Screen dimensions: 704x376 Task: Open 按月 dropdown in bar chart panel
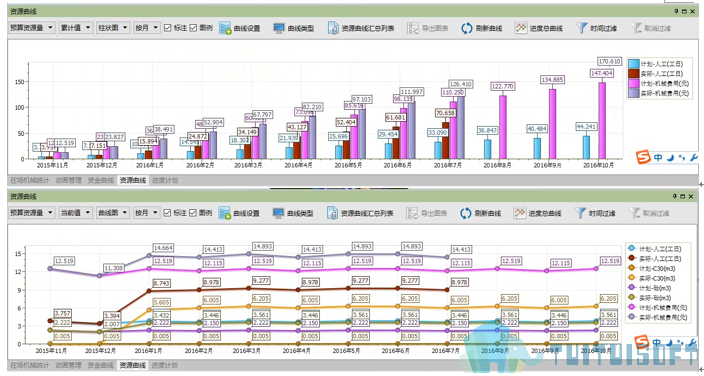(147, 28)
